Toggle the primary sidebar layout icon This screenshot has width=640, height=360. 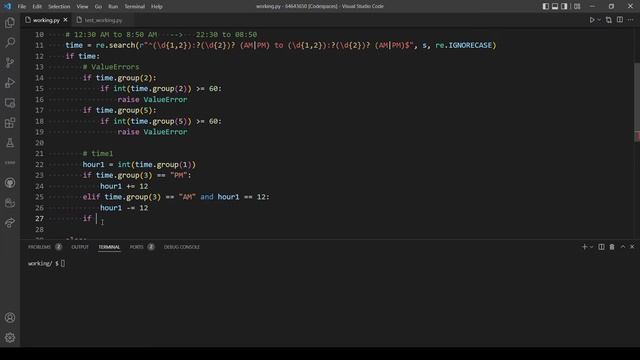546,6
